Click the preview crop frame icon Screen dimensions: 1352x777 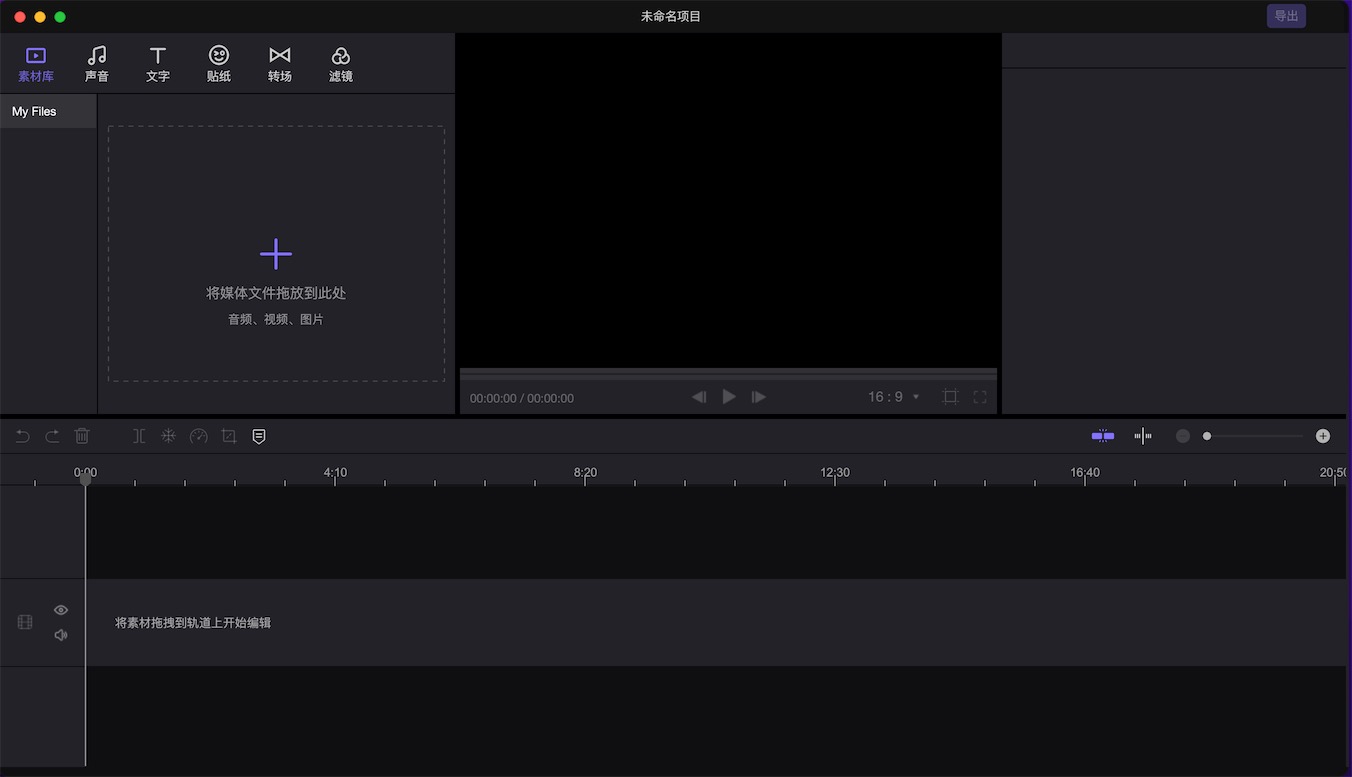[950, 397]
